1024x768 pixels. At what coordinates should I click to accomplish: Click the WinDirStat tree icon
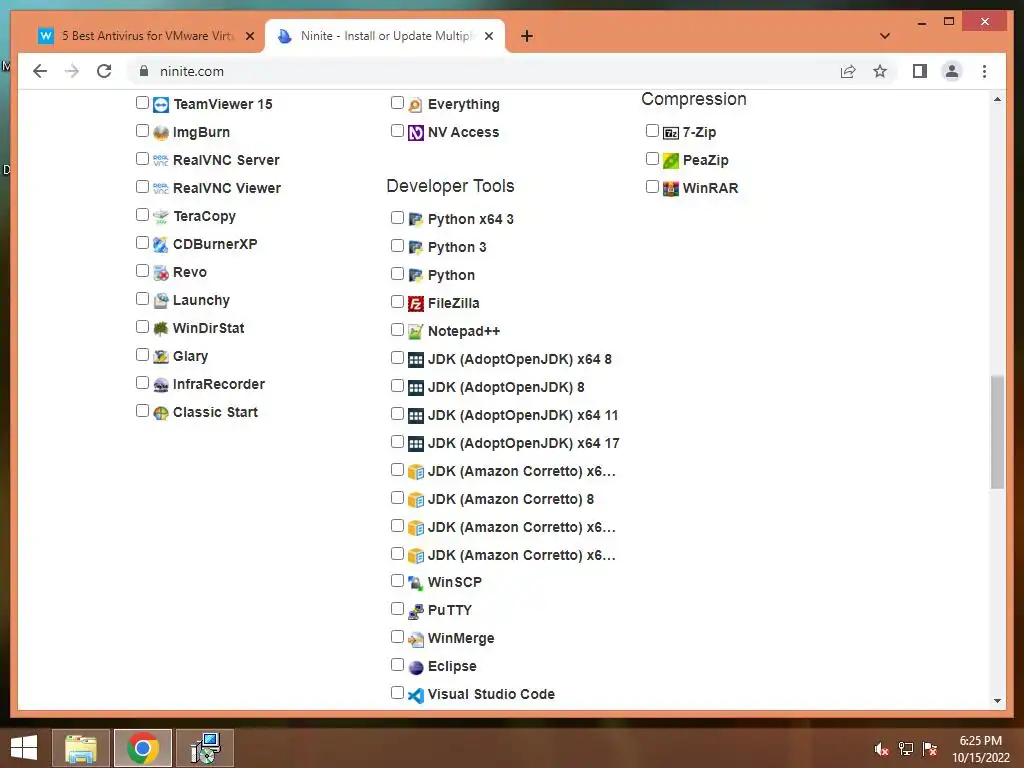tap(161, 328)
